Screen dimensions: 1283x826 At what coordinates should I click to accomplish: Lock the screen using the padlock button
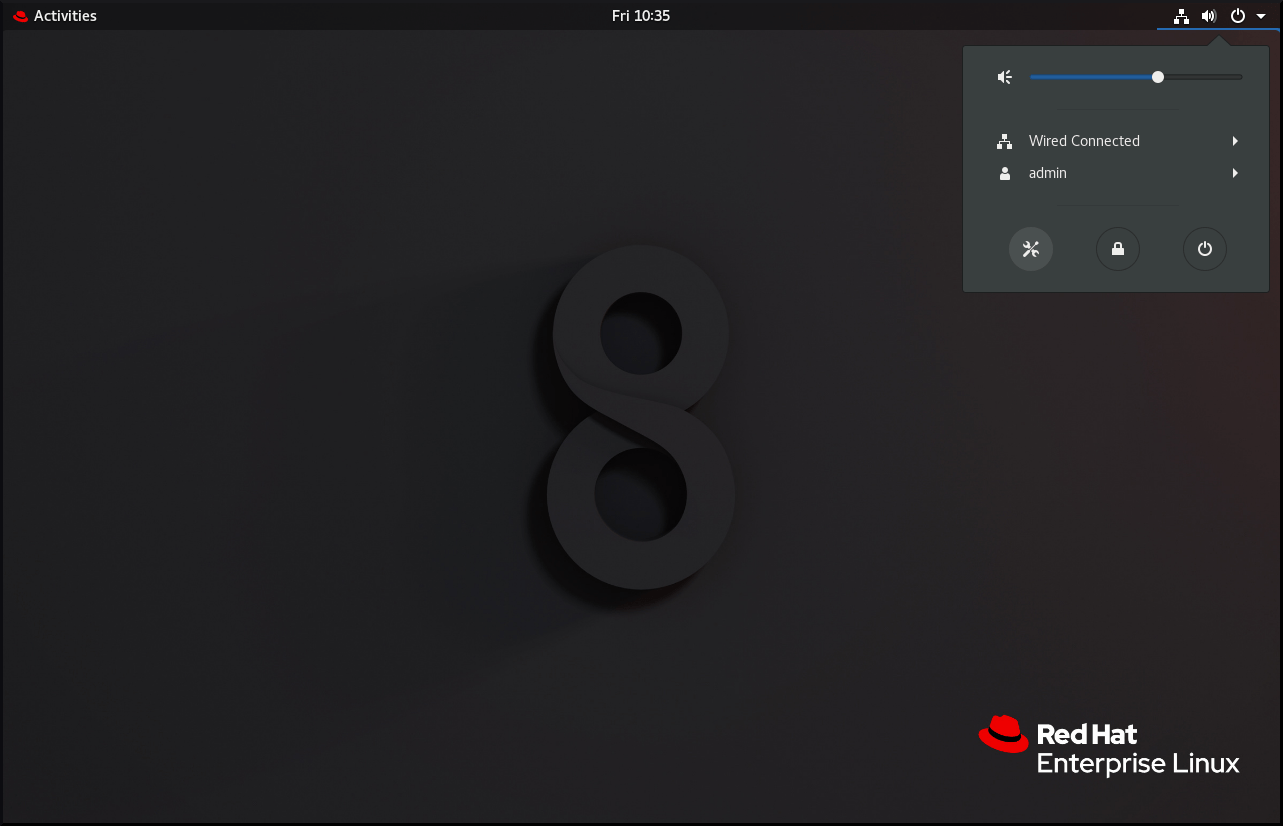tap(1118, 249)
